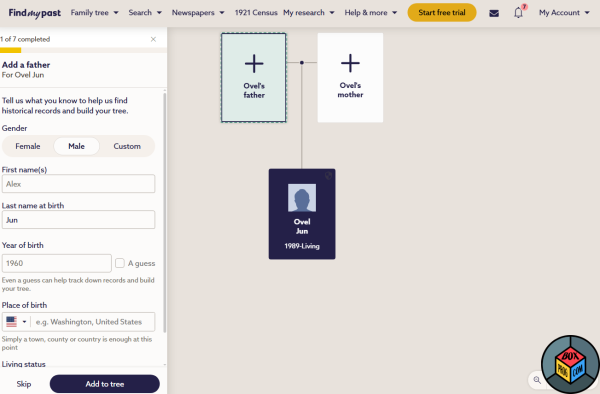Expand the Newspapers menu
Screen dimensions: 600x394
coord(198,13)
